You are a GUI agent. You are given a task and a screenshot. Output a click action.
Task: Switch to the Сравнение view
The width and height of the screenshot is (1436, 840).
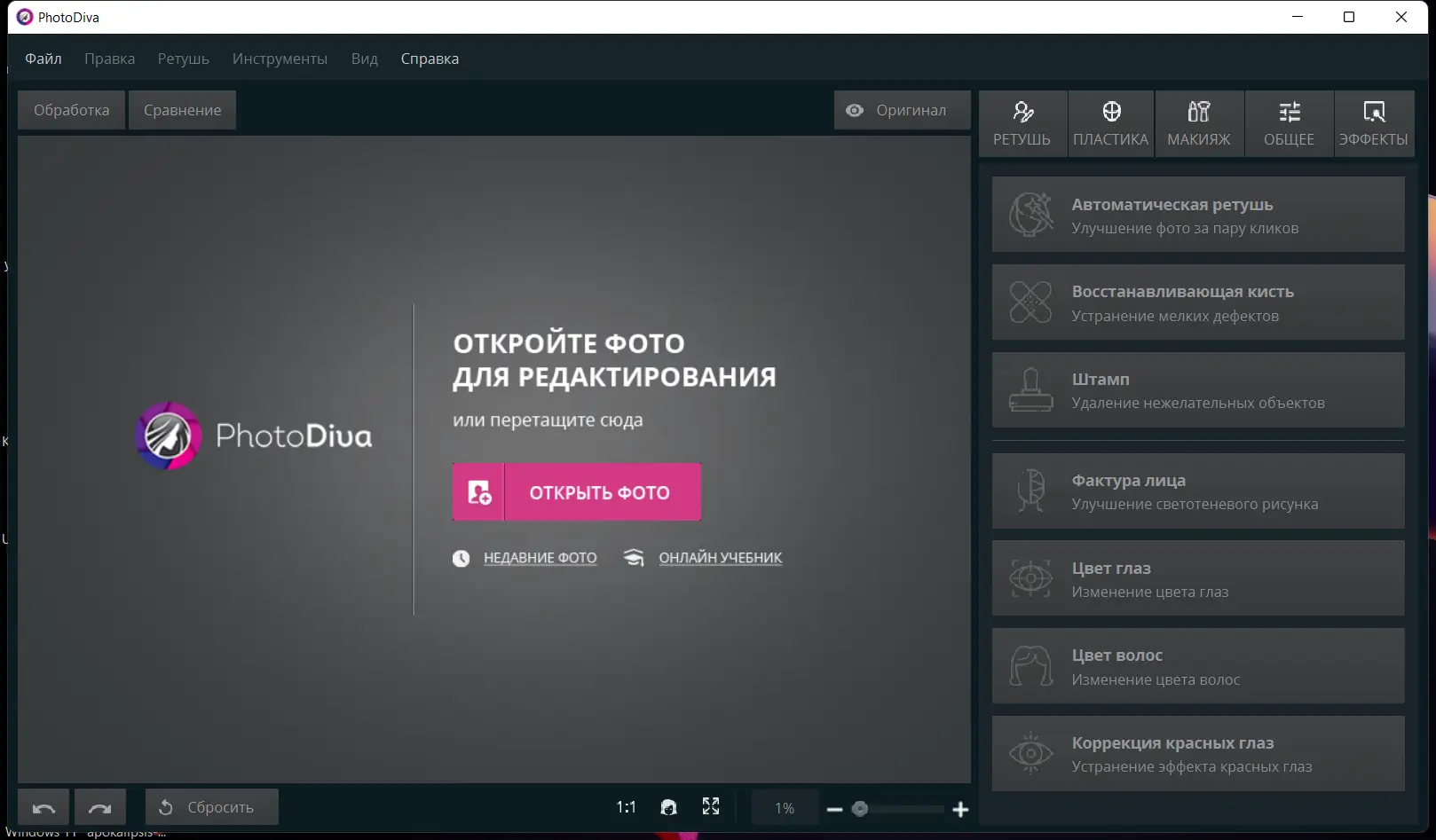pyautogui.click(x=183, y=110)
